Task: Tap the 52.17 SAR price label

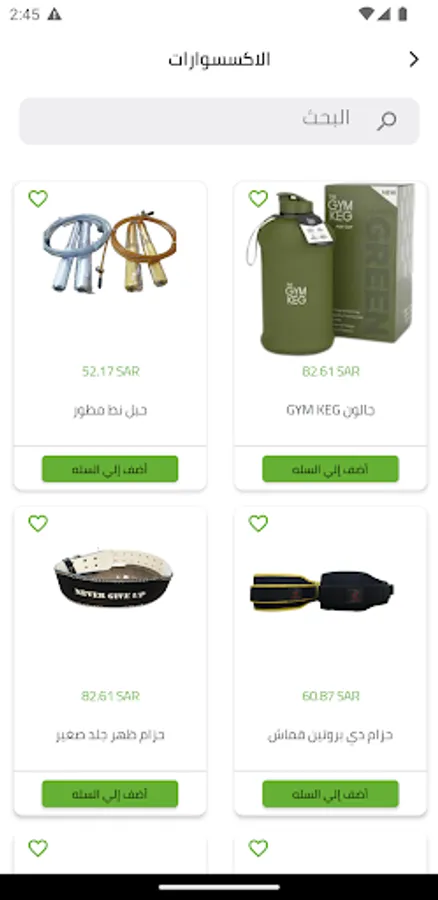Action: point(110,371)
